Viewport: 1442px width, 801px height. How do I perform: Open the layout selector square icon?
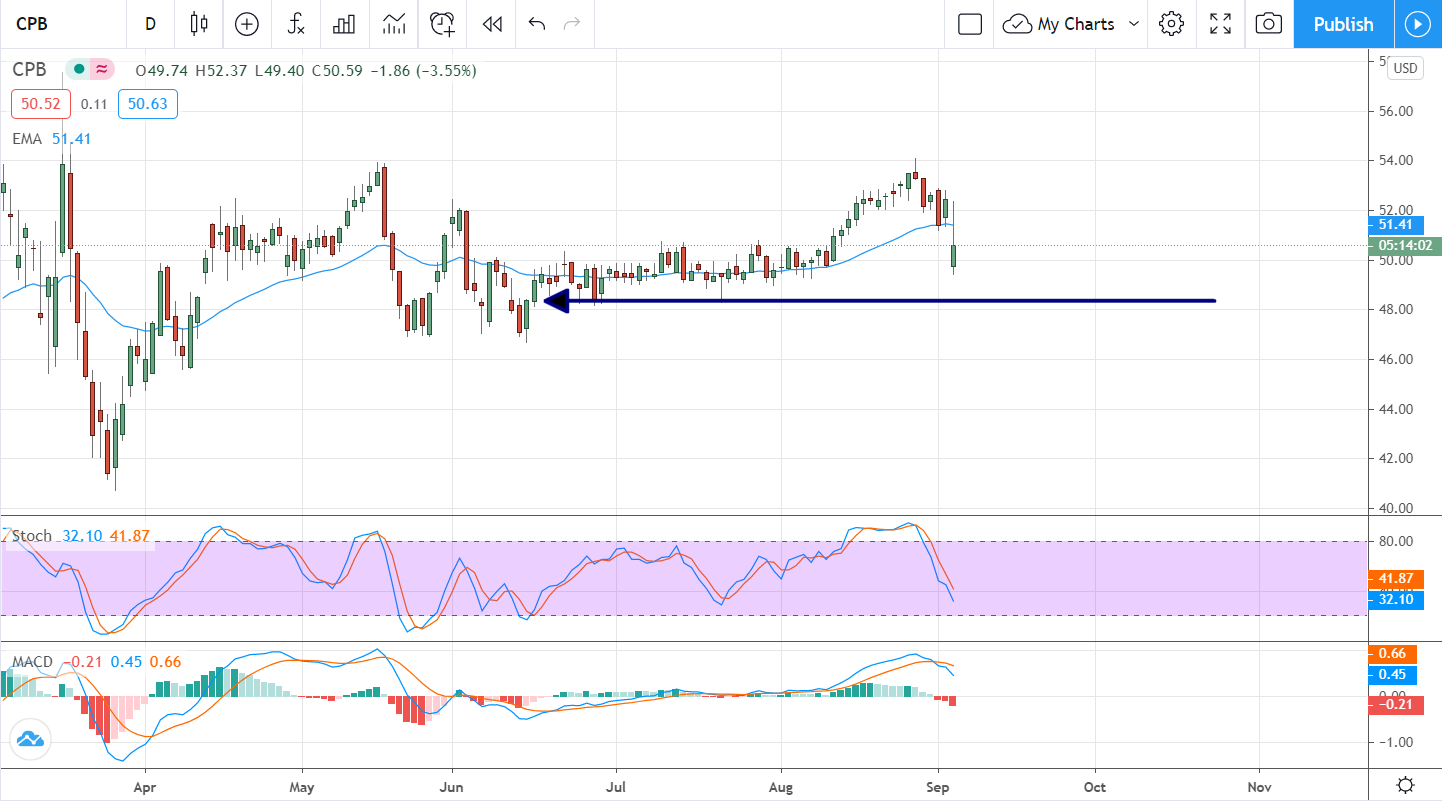[x=970, y=24]
